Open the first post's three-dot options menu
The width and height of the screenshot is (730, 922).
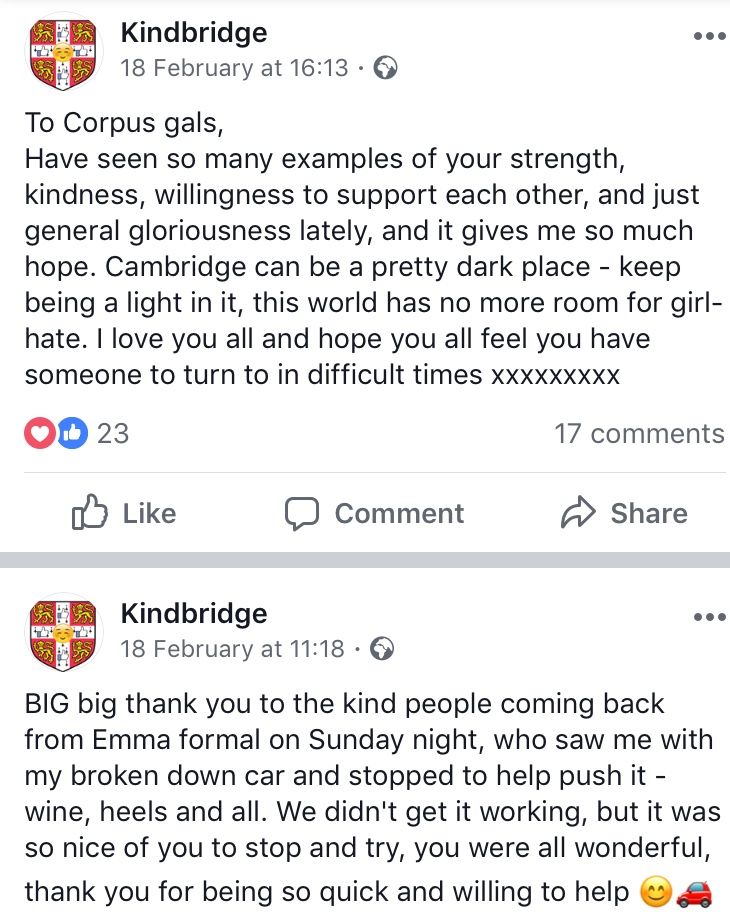(x=709, y=36)
